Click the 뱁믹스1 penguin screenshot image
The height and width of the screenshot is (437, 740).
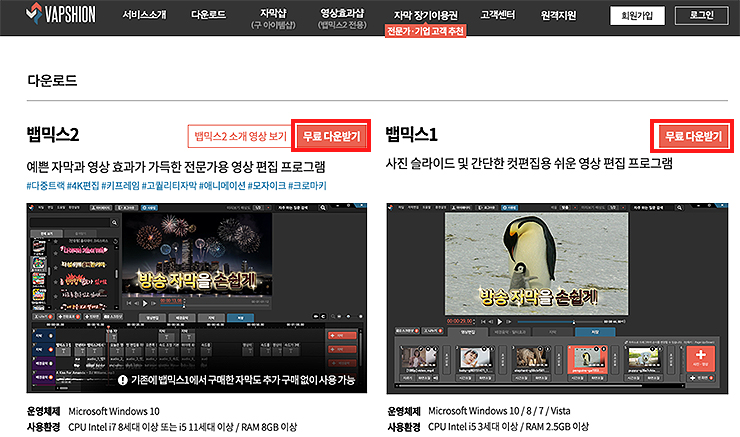click(557, 298)
